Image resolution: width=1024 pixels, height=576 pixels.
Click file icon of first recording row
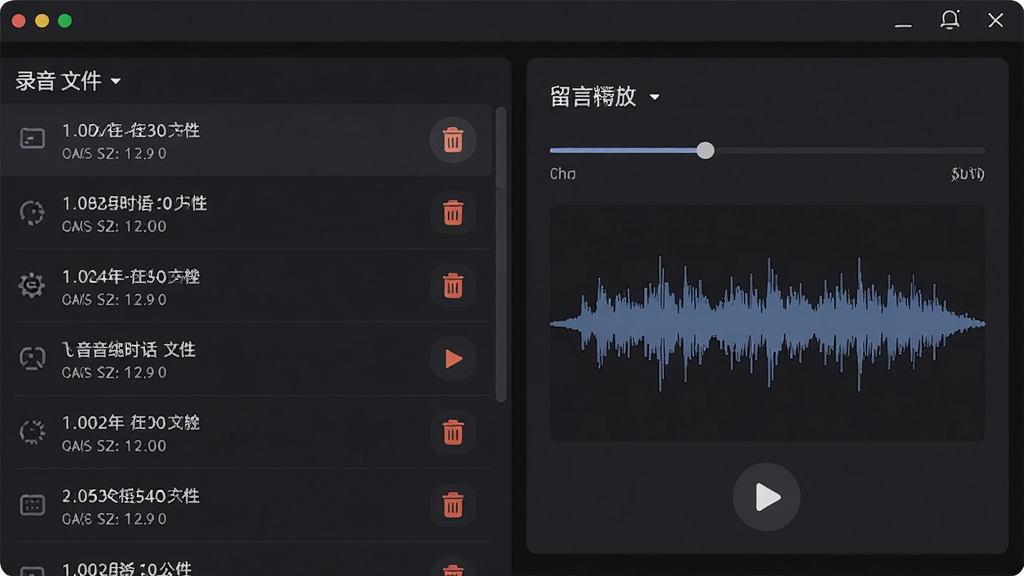(32, 138)
